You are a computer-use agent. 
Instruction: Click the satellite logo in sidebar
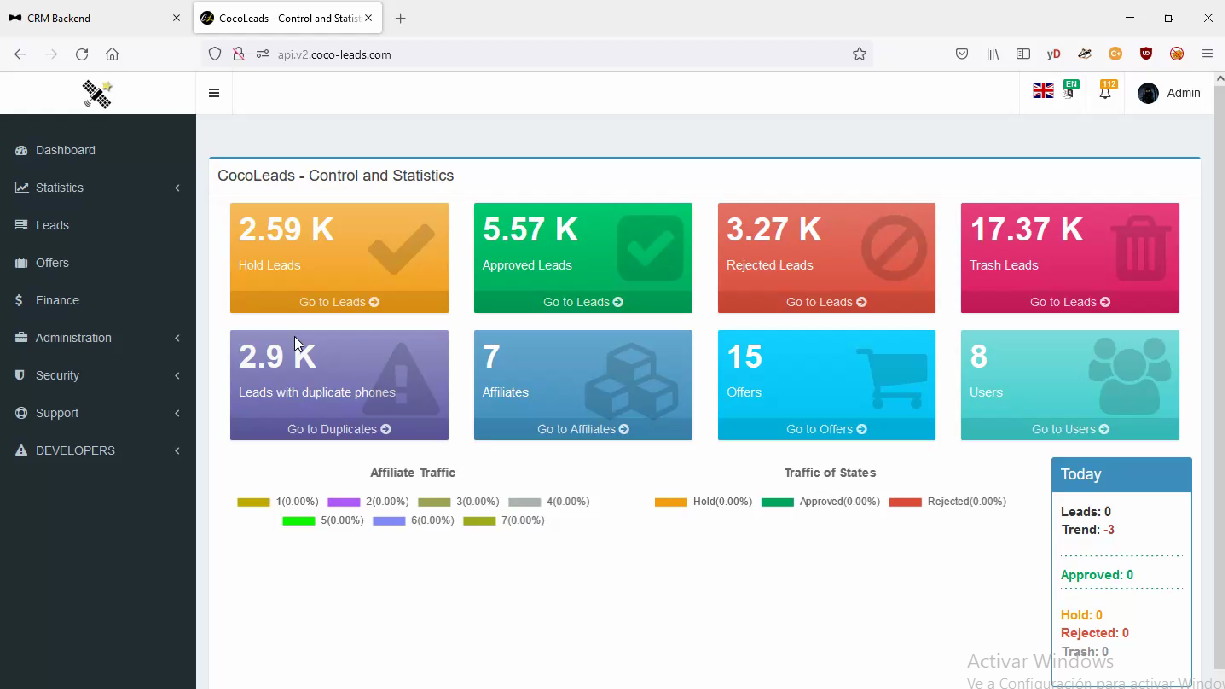point(97,93)
